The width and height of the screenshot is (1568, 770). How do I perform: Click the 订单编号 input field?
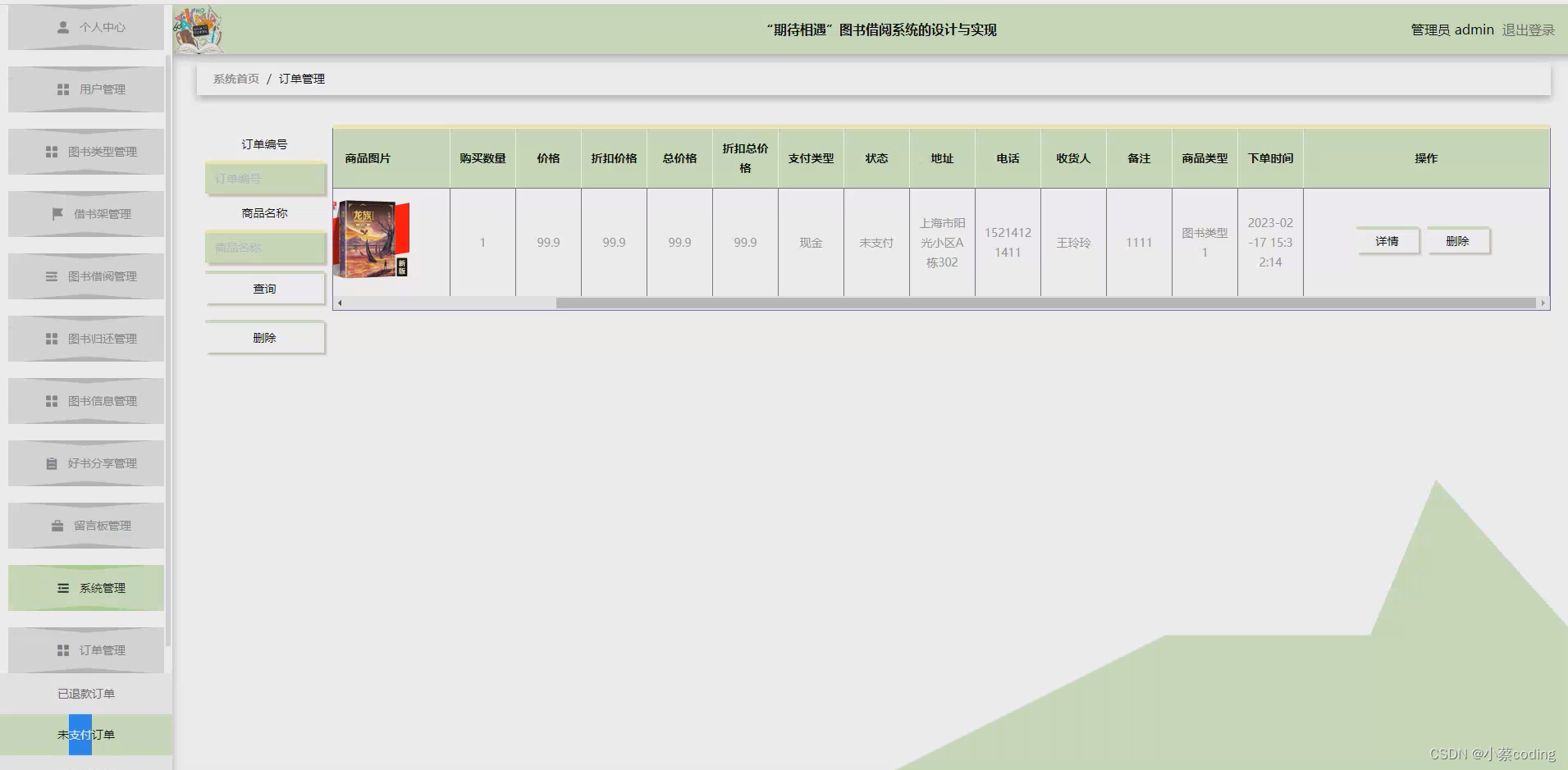[264, 178]
